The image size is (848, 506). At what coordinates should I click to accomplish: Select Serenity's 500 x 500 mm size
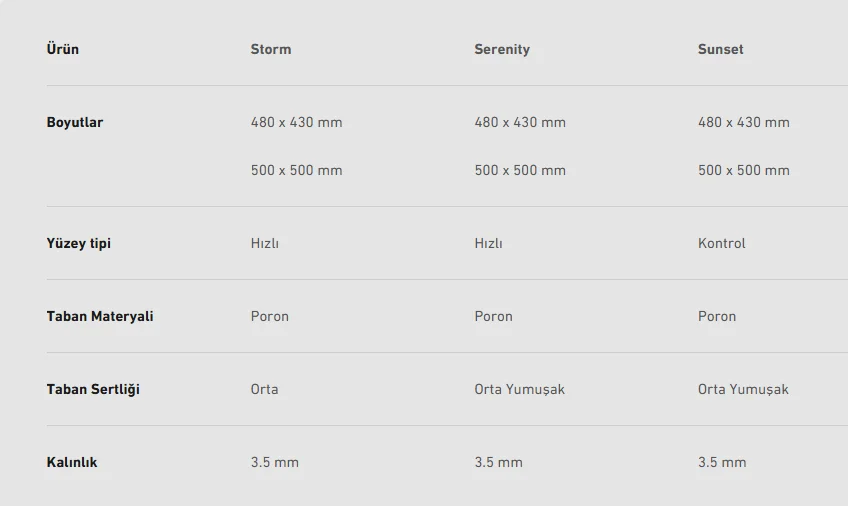(520, 170)
